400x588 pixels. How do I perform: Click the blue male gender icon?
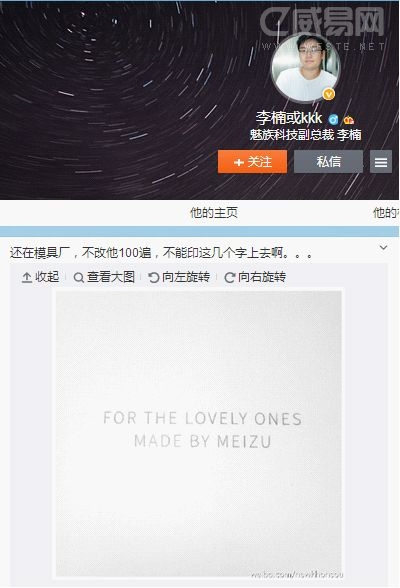tap(333, 120)
